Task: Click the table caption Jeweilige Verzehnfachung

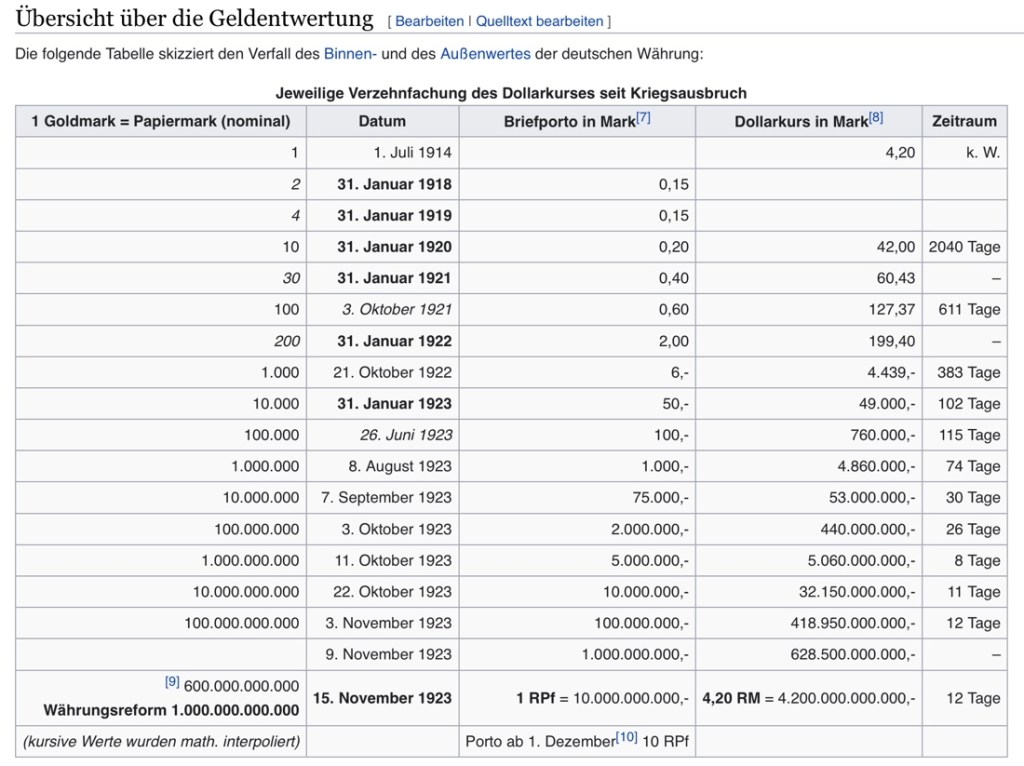Action: [x=511, y=93]
